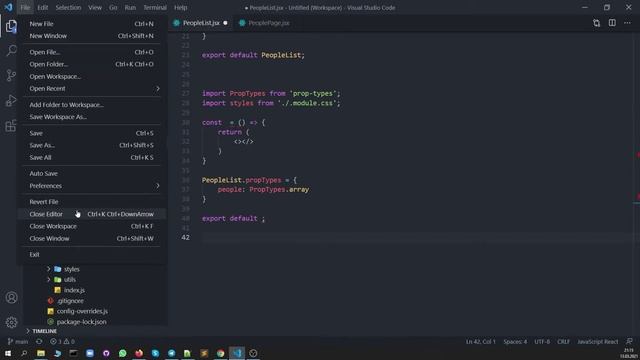The image size is (640, 360).
Task: Open WhatsApp from the taskbar
Action: click(x=122, y=353)
